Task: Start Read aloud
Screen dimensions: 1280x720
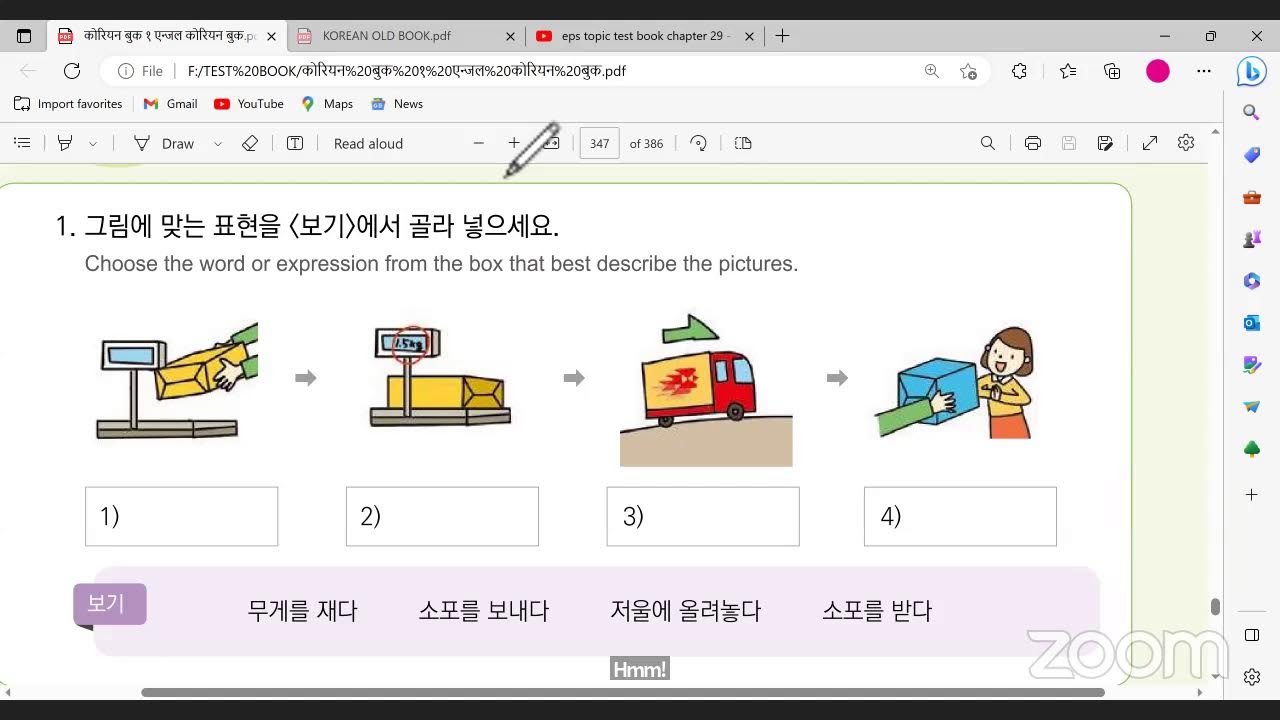Action: (368, 143)
